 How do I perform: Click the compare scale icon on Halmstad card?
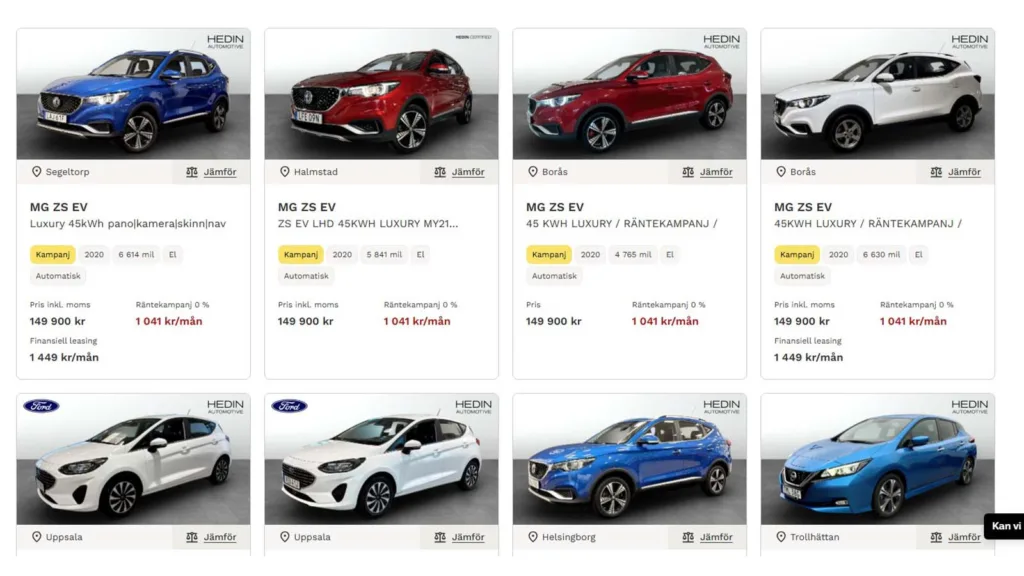[x=440, y=172]
